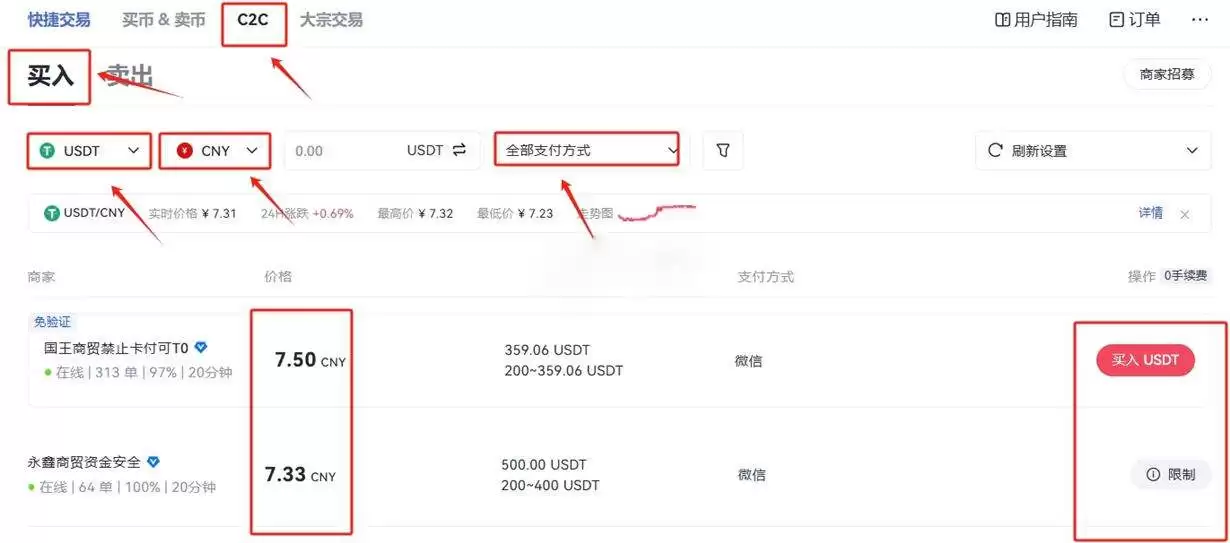
Task: Switch to the 卖出 sell tab
Action: click(x=130, y=76)
